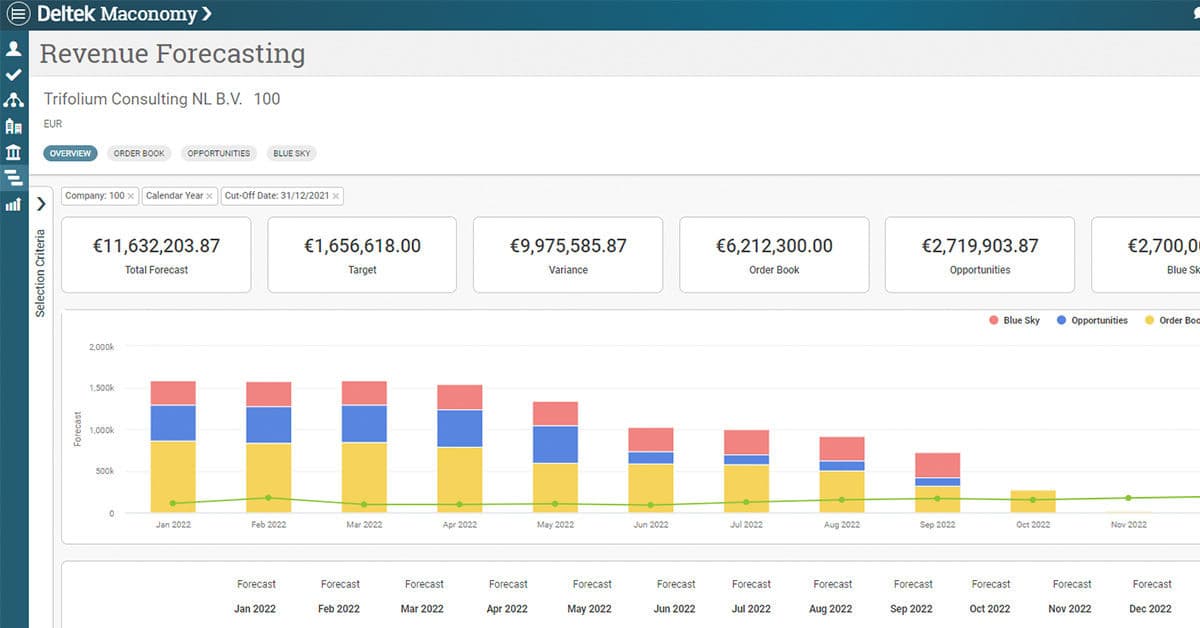Remove the Cut-Off Date filter chip
Image resolution: width=1200 pixels, height=628 pixels.
[336, 196]
